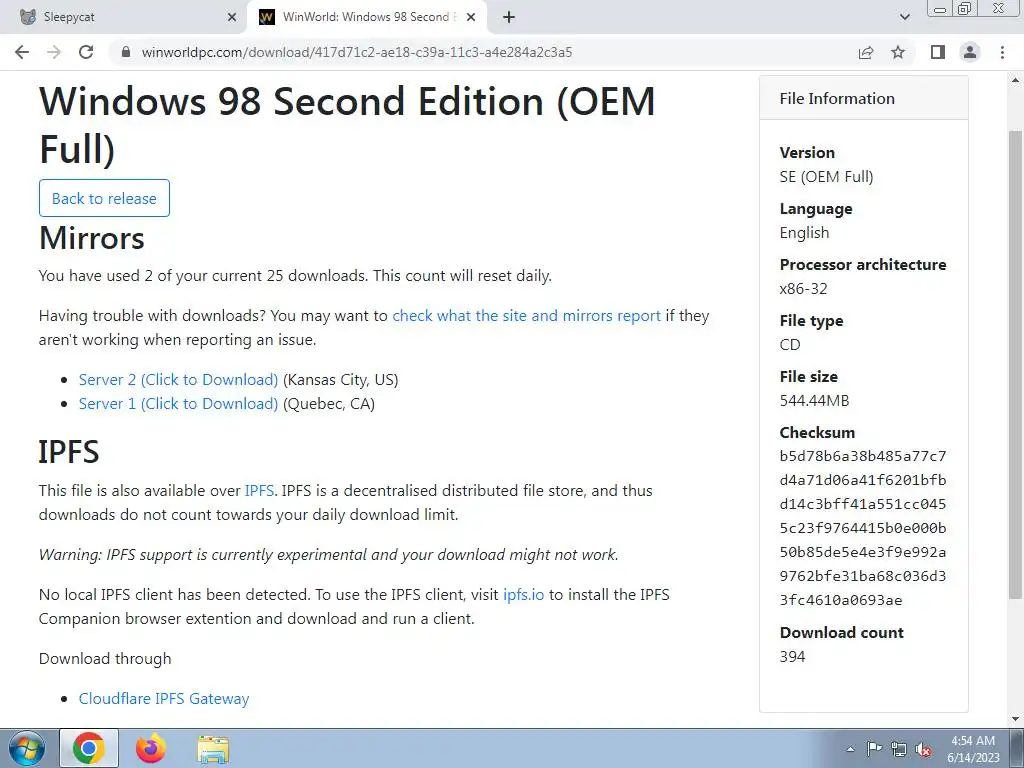Viewport: 1024px width, 768px height.
Task: Open Windows Explorer from the taskbar
Action: point(213,749)
